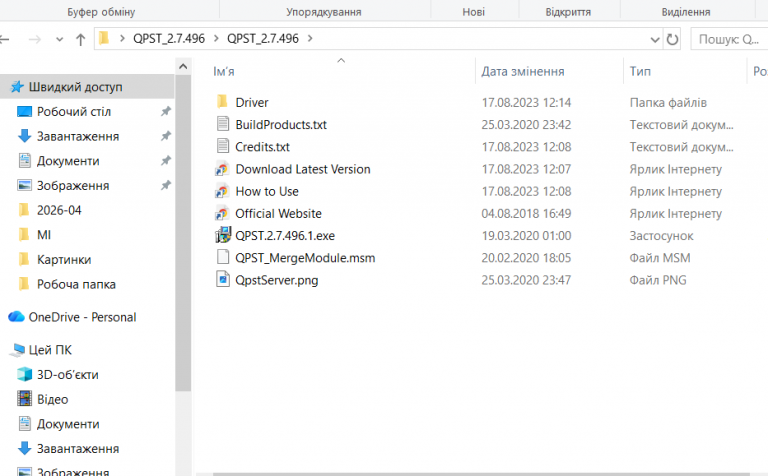Image resolution: width=768 pixels, height=476 pixels.
Task: Select QpstServer.png image icon
Action: 223,279
